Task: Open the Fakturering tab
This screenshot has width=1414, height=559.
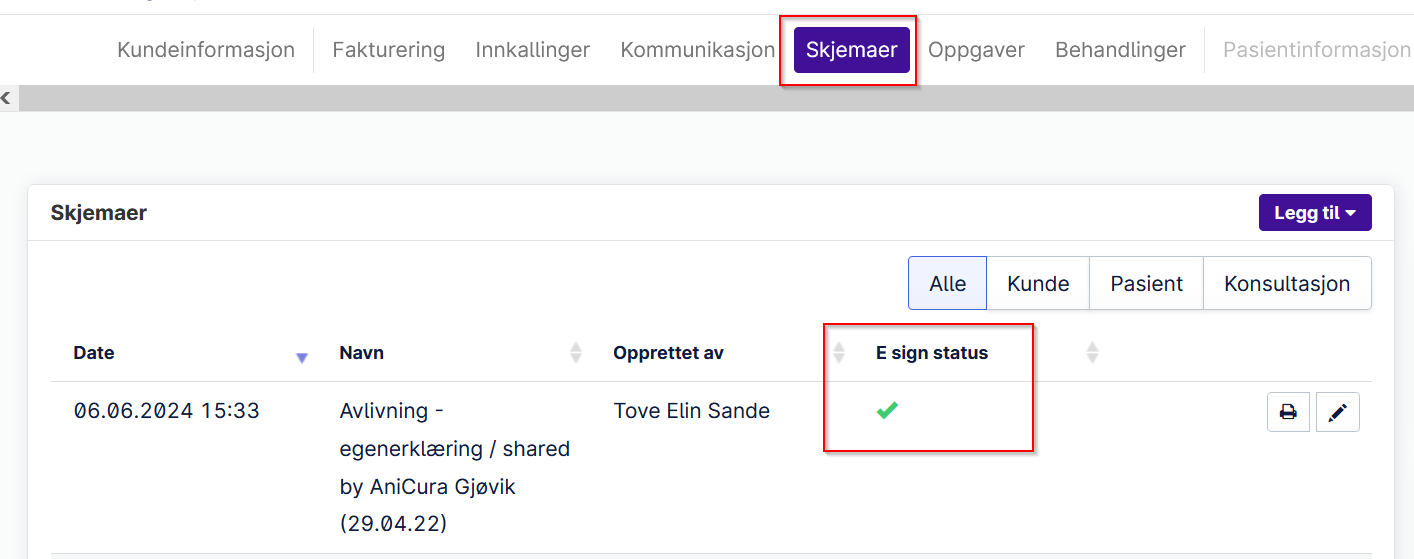Action: pos(389,50)
